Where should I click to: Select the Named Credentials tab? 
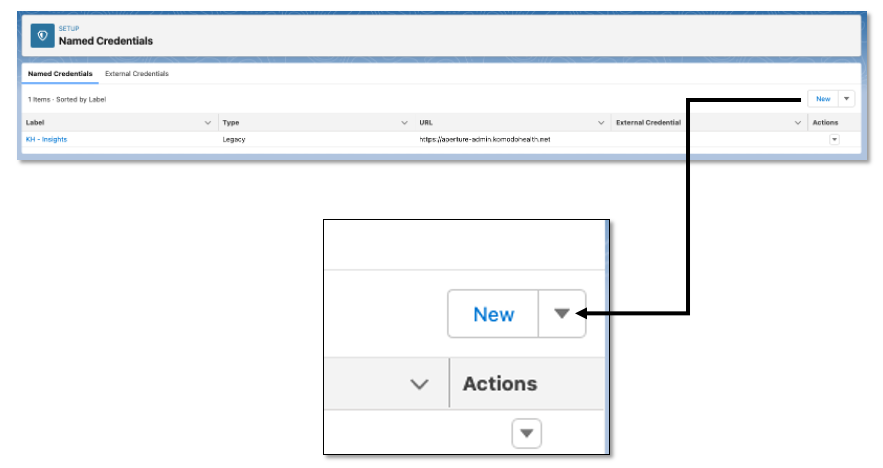click(x=60, y=74)
